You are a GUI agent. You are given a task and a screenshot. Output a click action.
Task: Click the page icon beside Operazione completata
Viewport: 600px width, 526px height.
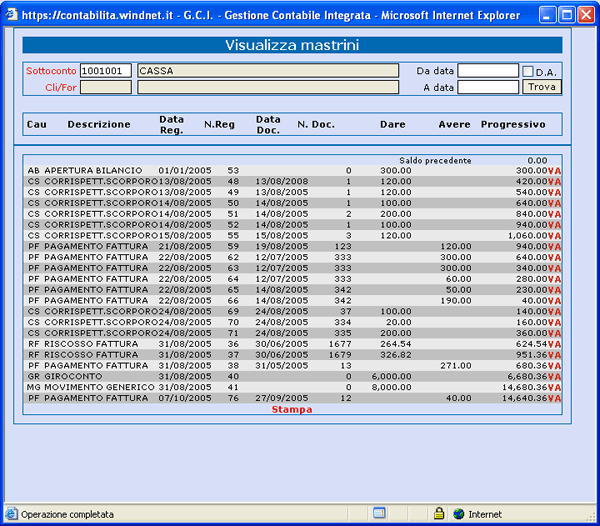11,514
